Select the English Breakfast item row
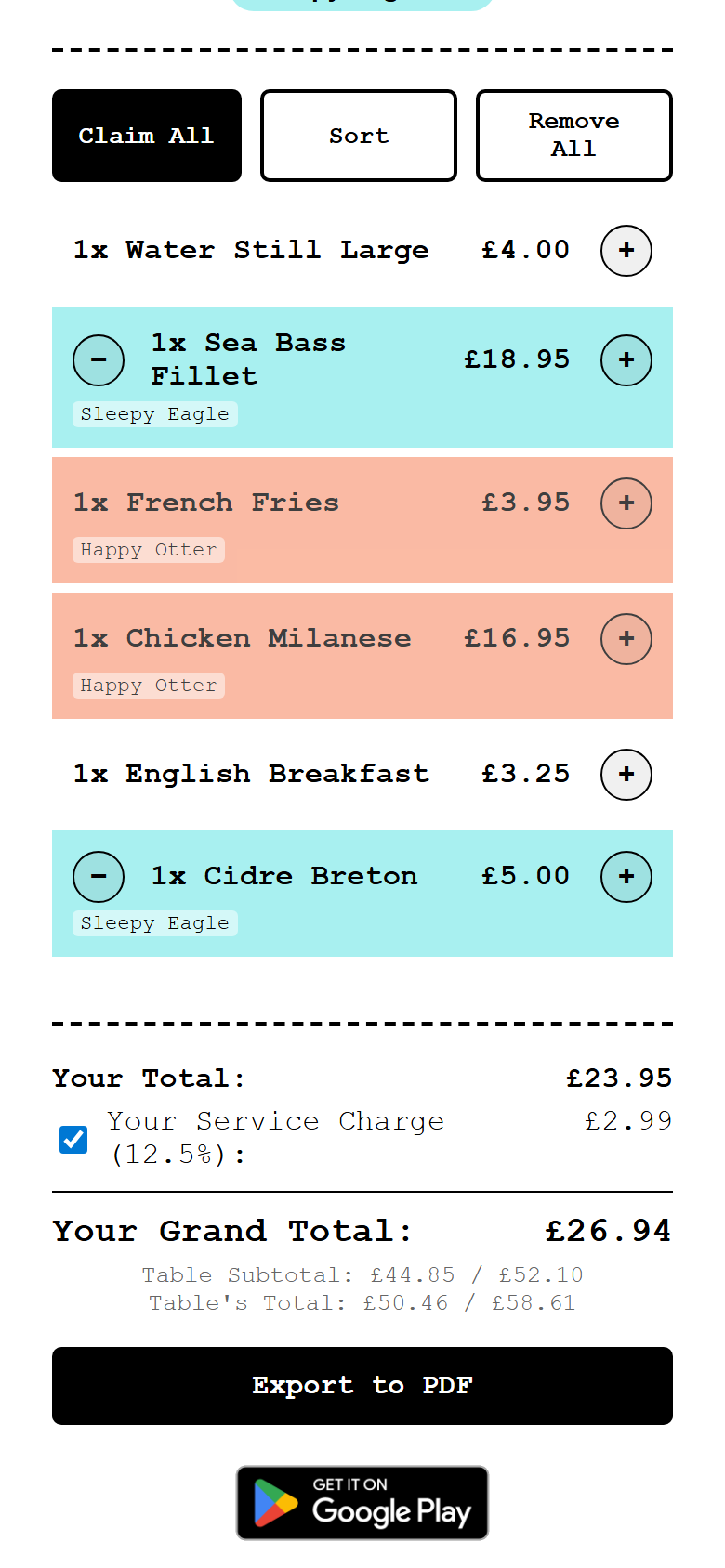Screen dimensions: 725x1568 coord(251,775)
